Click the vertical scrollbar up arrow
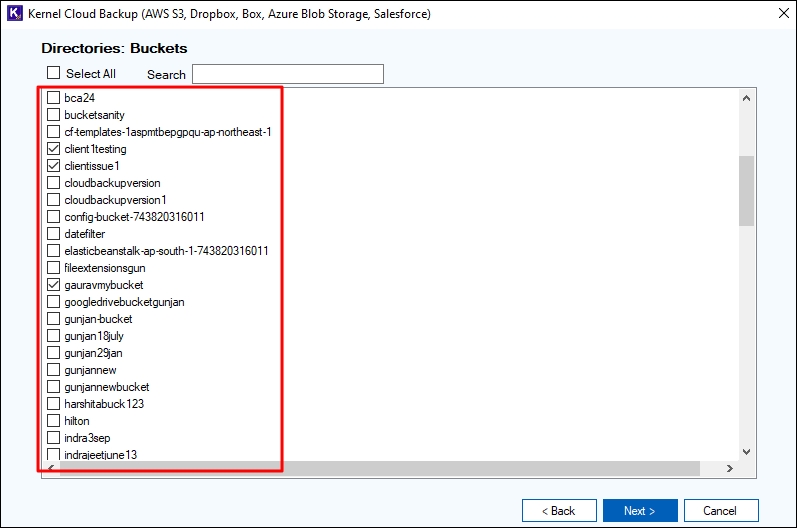The height and width of the screenshot is (528, 797). click(746, 98)
